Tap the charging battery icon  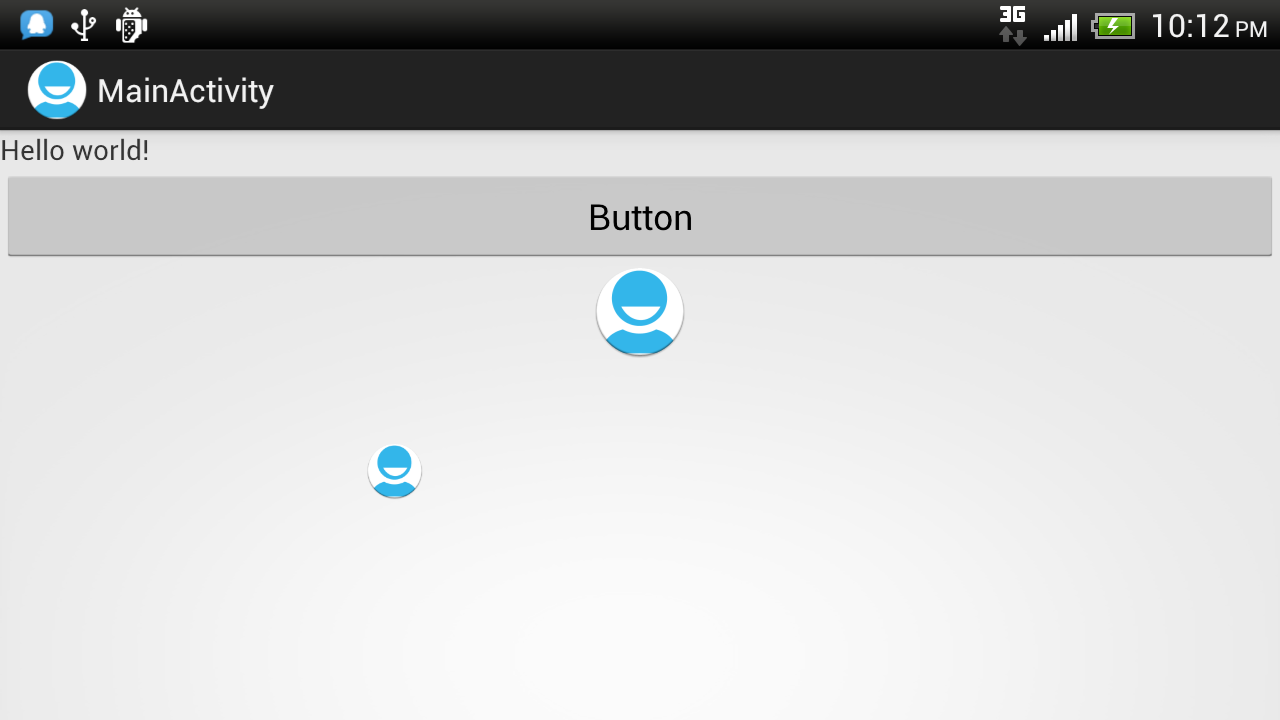(1114, 26)
